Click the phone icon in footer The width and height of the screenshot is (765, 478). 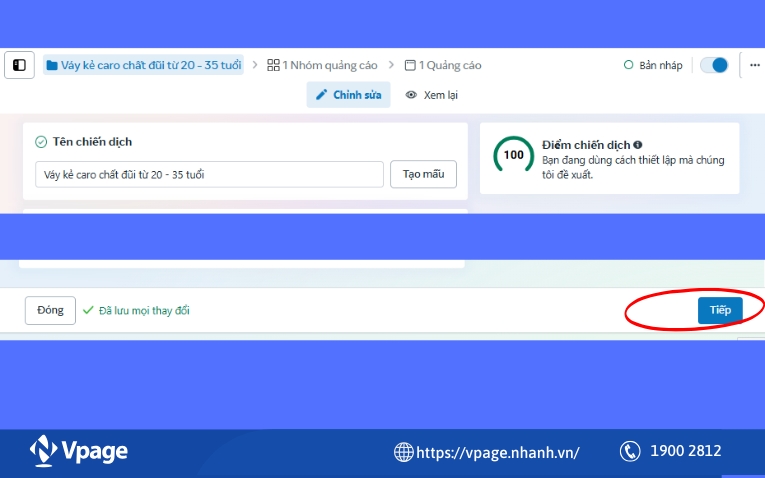point(630,451)
